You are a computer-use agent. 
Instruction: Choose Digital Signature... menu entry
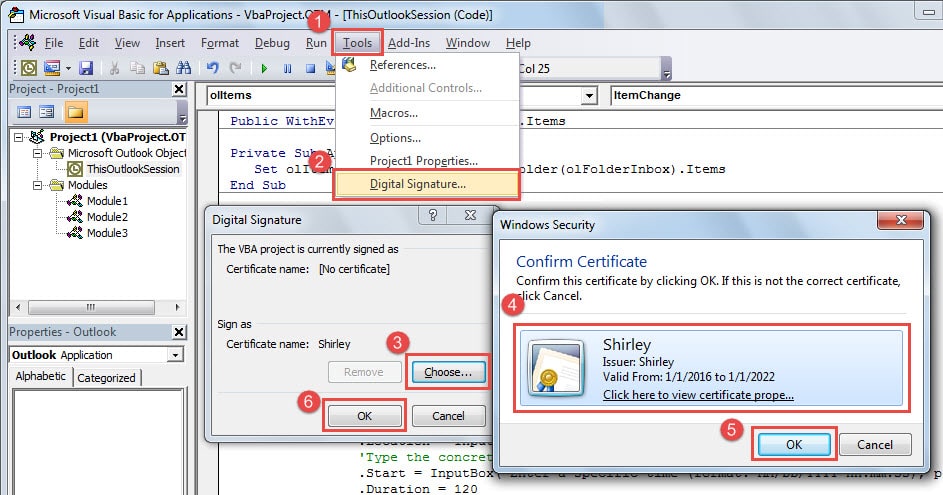tap(427, 184)
